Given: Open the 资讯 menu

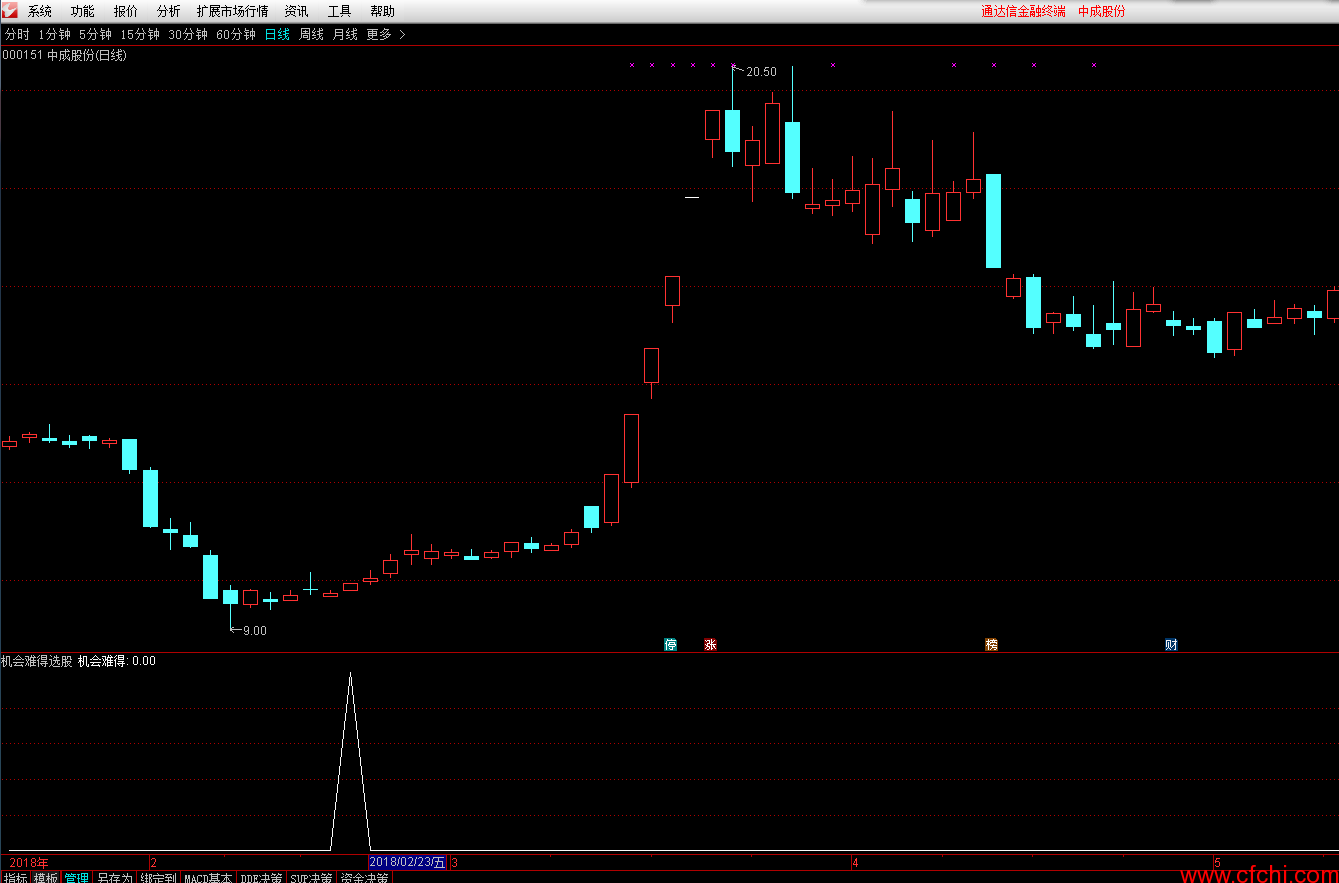Looking at the screenshot, I should (296, 12).
